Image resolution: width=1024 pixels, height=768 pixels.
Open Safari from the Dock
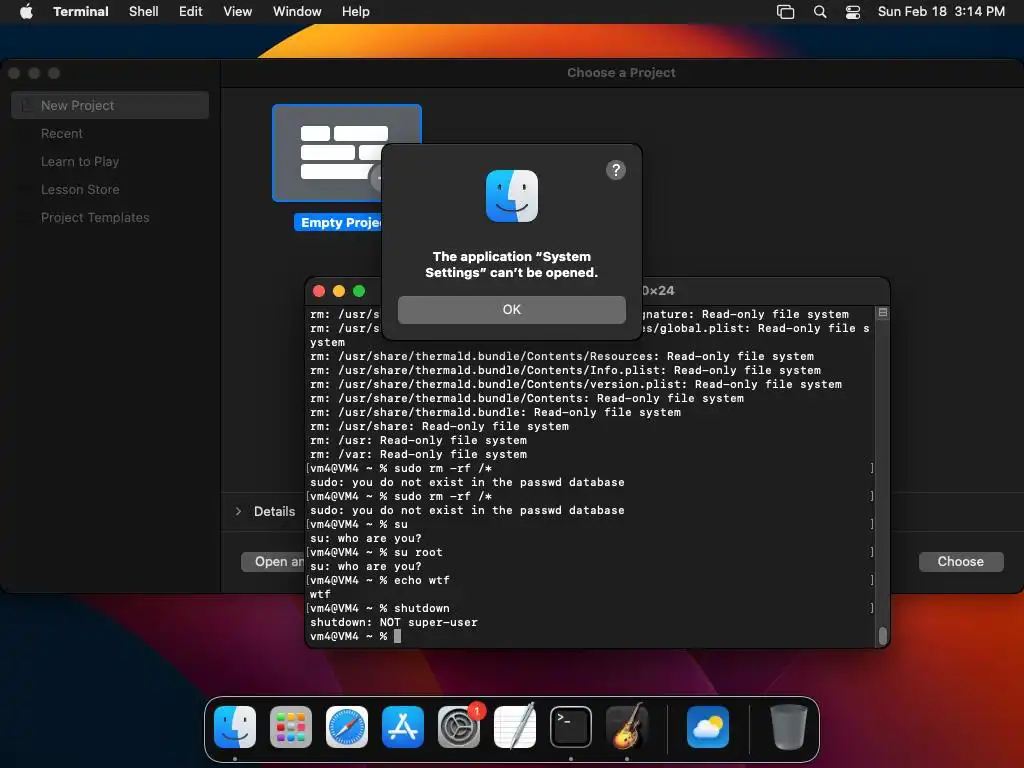(x=347, y=727)
